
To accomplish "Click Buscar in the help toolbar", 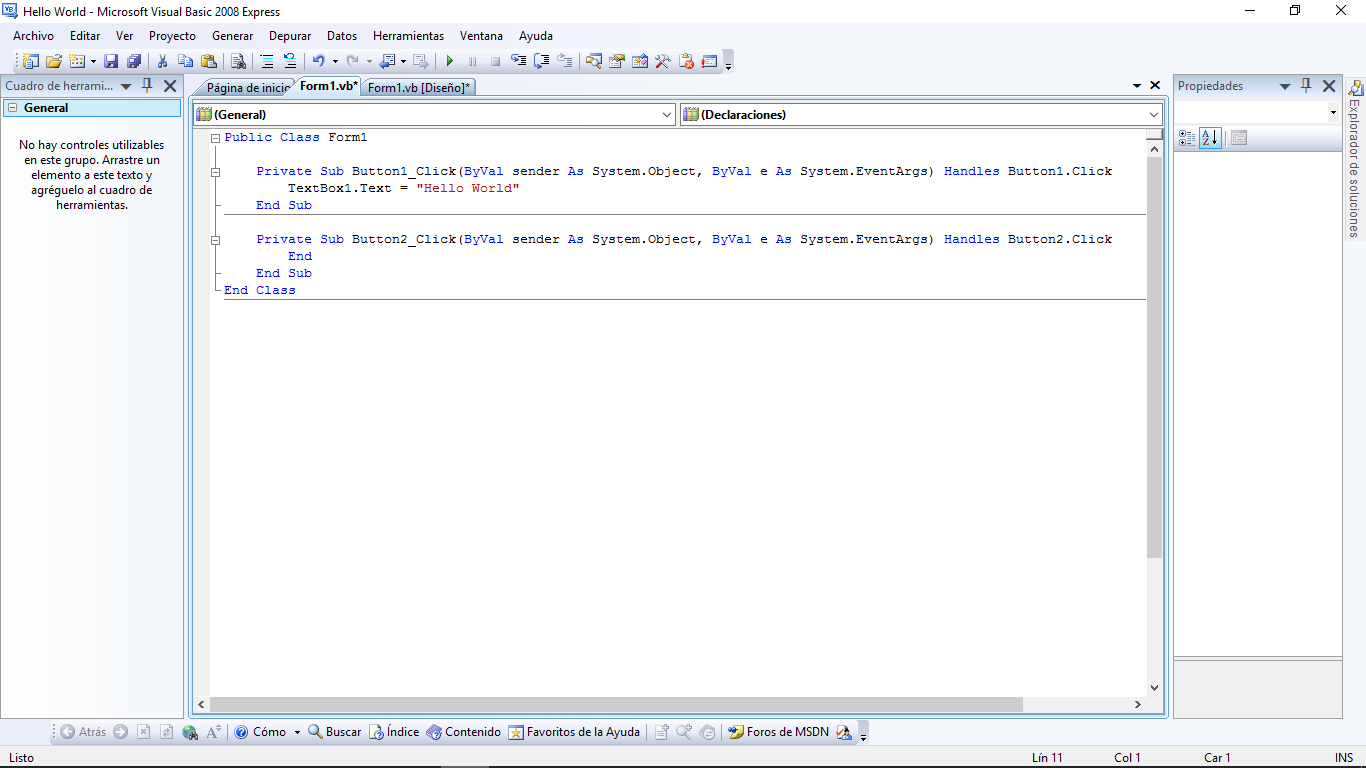I will [x=334, y=732].
